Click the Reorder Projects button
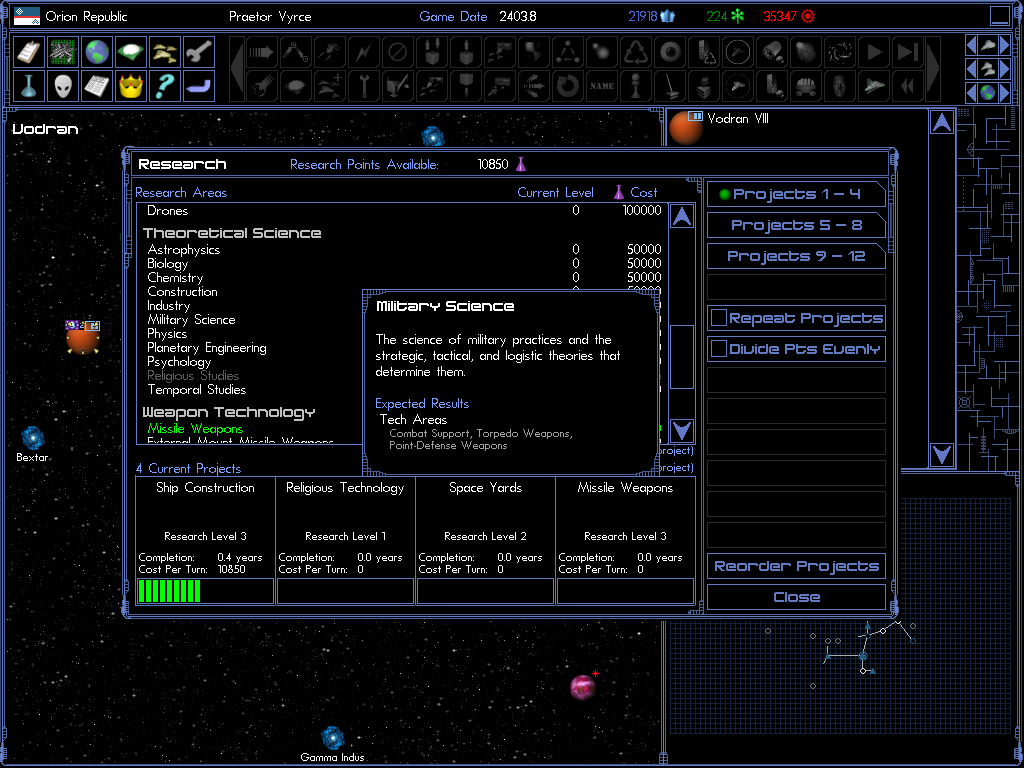The width and height of the screenshot is (1024, 768). [796, 566]
